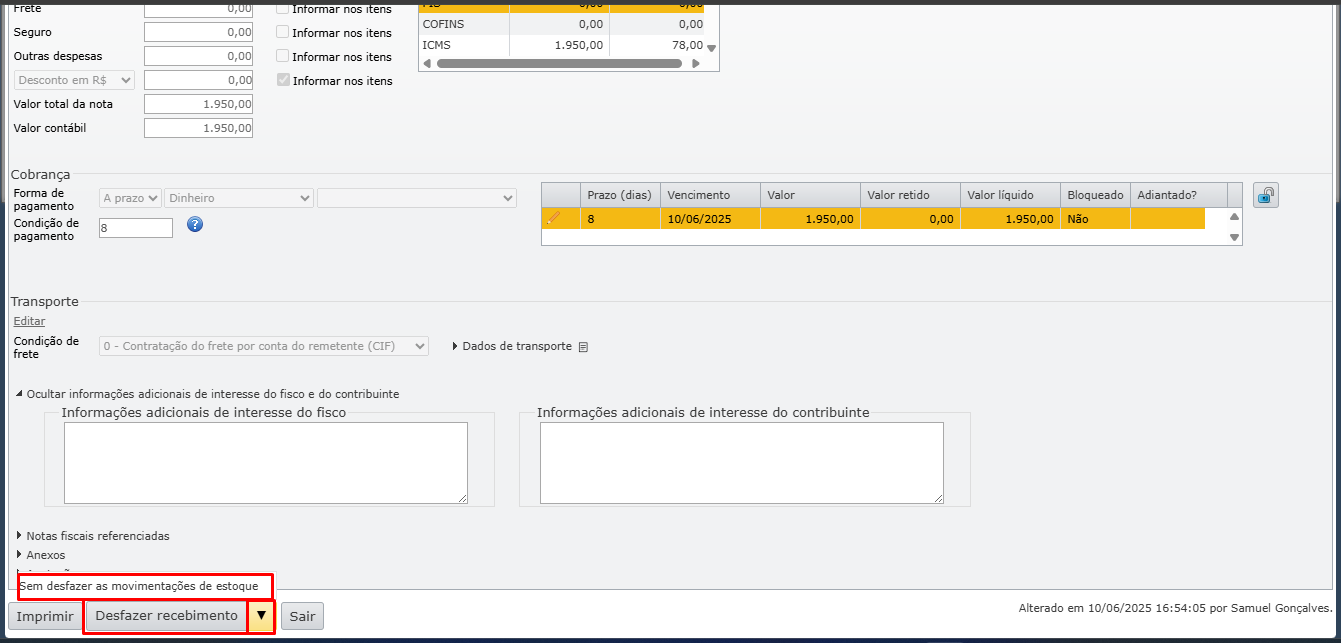Click the tax table scroll right arrow
Screen dimensions: 1341x643
coord(697,63)
